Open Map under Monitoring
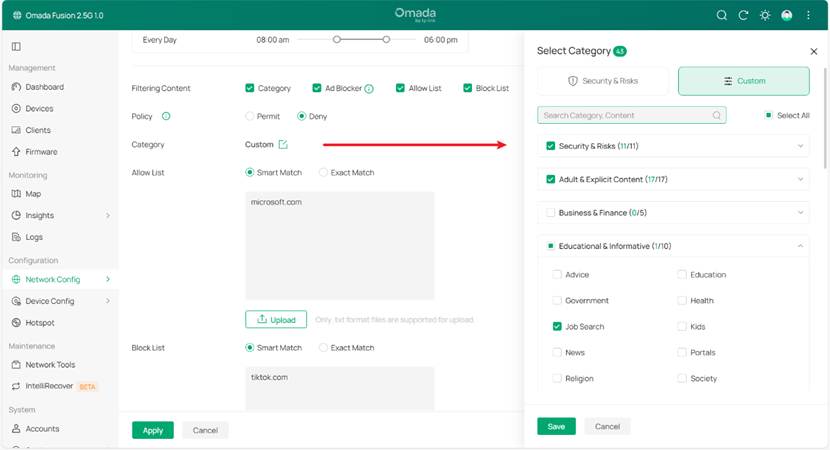The height and width of the screenshot is (450, 830). pos(33,194)
